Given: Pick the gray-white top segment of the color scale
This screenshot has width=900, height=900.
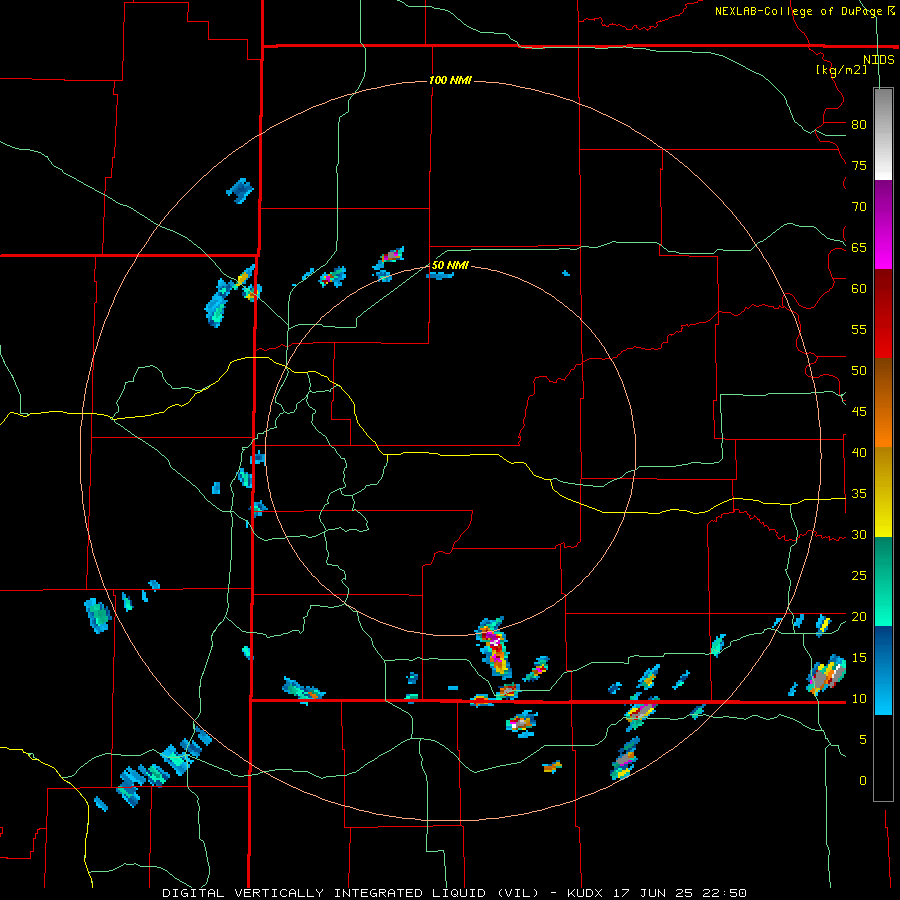Looking at the screenshot, I should [x=883, y=134].
